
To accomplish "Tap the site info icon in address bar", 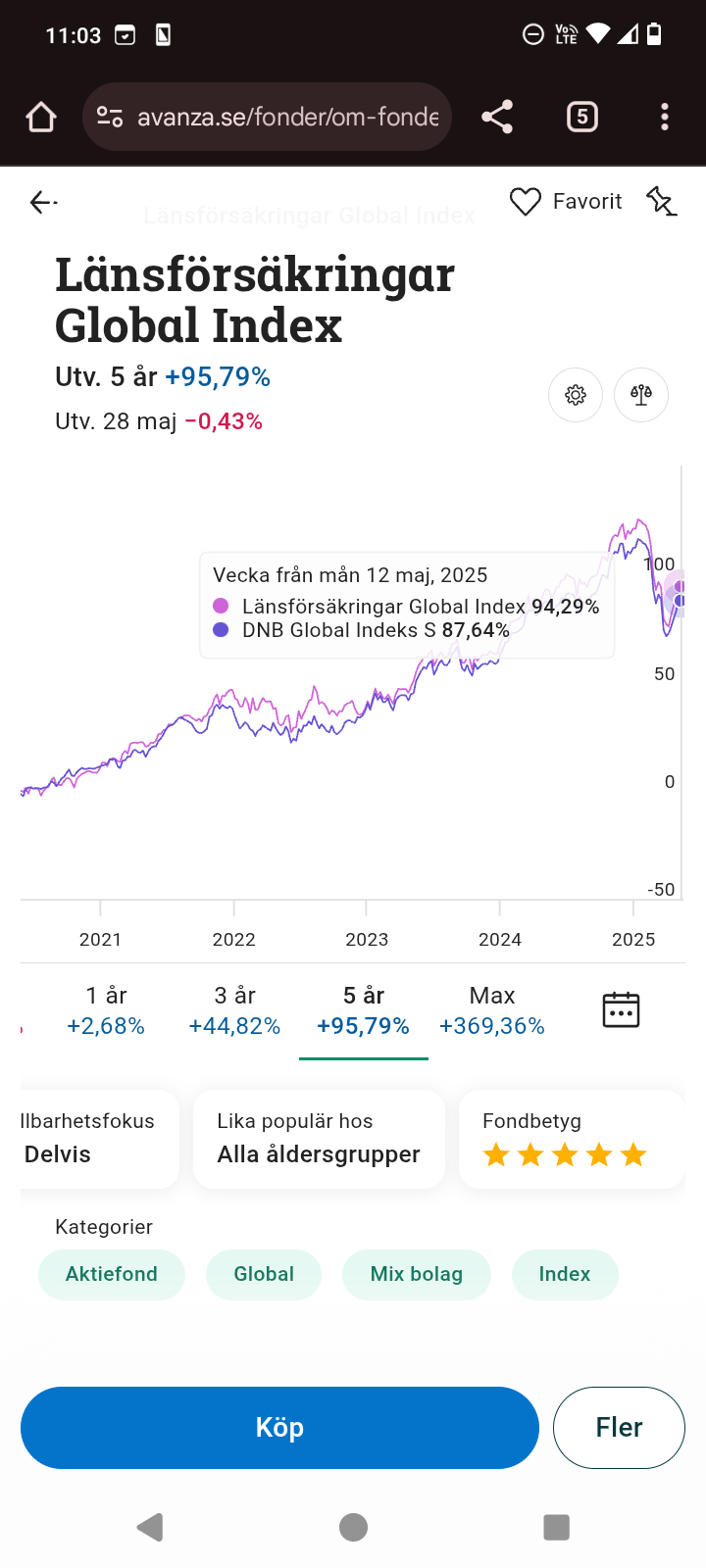I will (110, 118).
